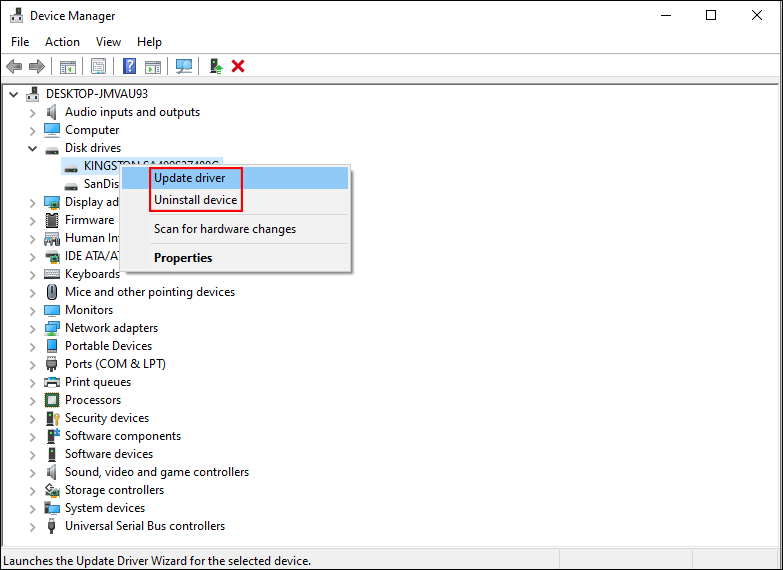The width and height of the screenshot is (783, 570).
Task: Select the Ports (COM & LPT) label
Action: pyautogui.click(x=115, y=364)
